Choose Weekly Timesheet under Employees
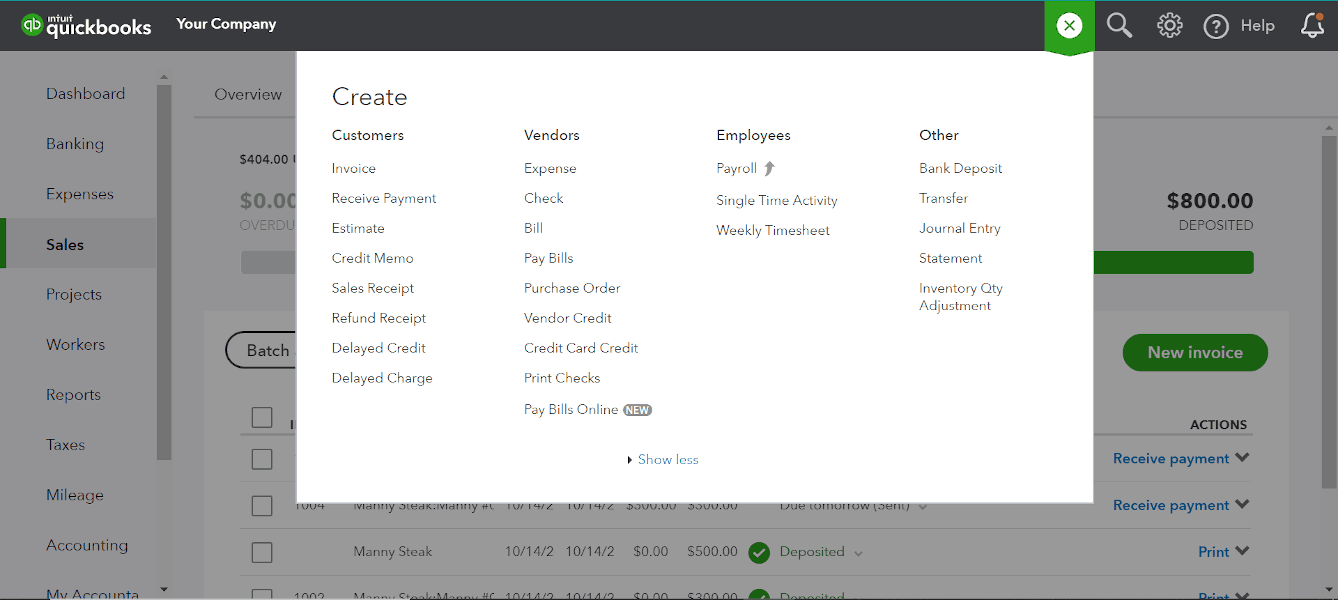 coord(773,231)
